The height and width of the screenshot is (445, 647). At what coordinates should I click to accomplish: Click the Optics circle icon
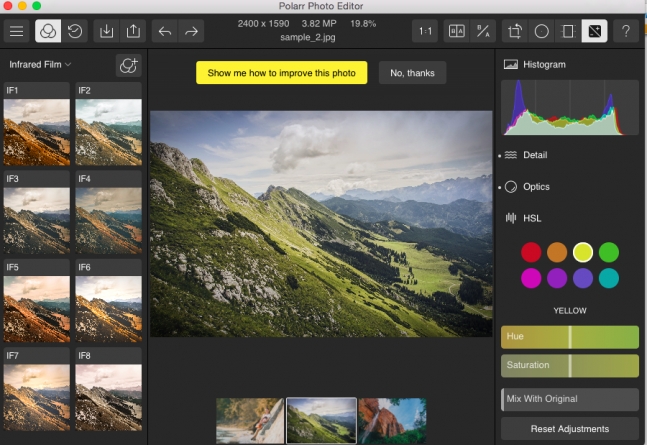(x=511, y=187)
